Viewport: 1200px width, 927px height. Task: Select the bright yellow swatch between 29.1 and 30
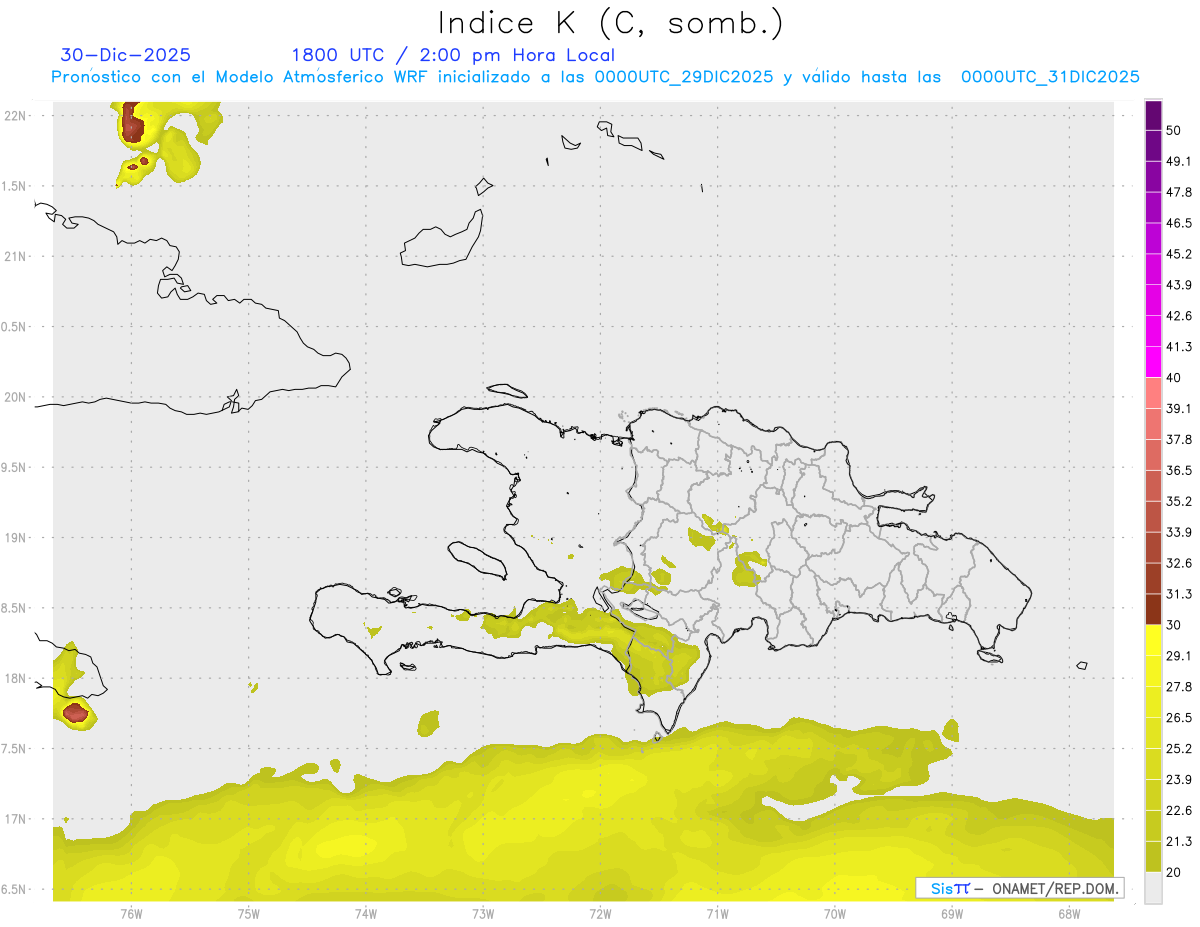tap(1154, 640)
